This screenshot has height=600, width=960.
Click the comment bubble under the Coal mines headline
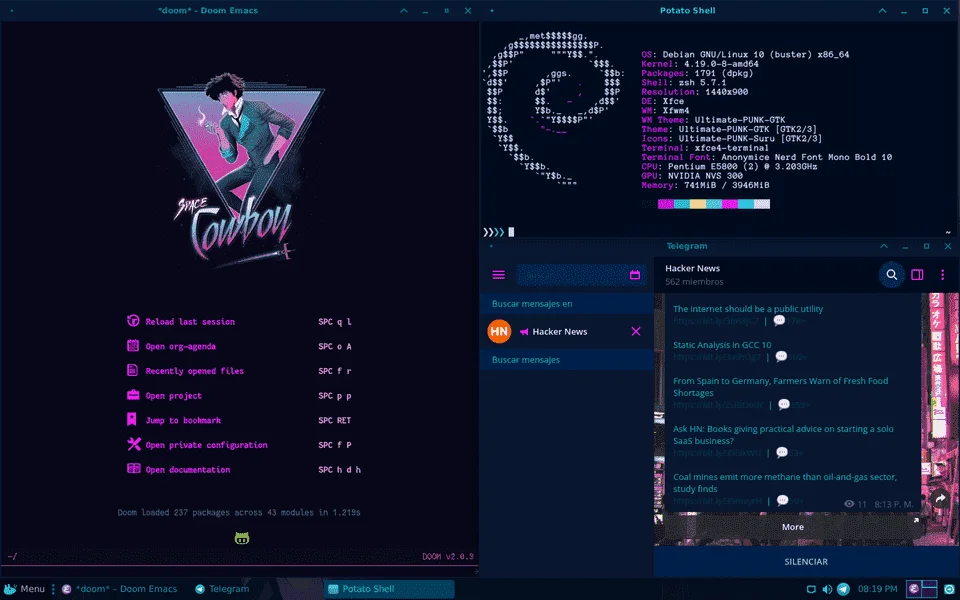point(782,500)
